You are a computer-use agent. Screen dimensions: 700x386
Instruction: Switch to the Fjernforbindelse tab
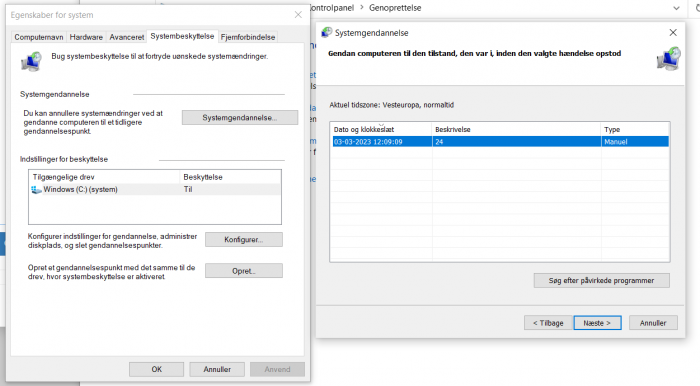[x=248, y=37]
